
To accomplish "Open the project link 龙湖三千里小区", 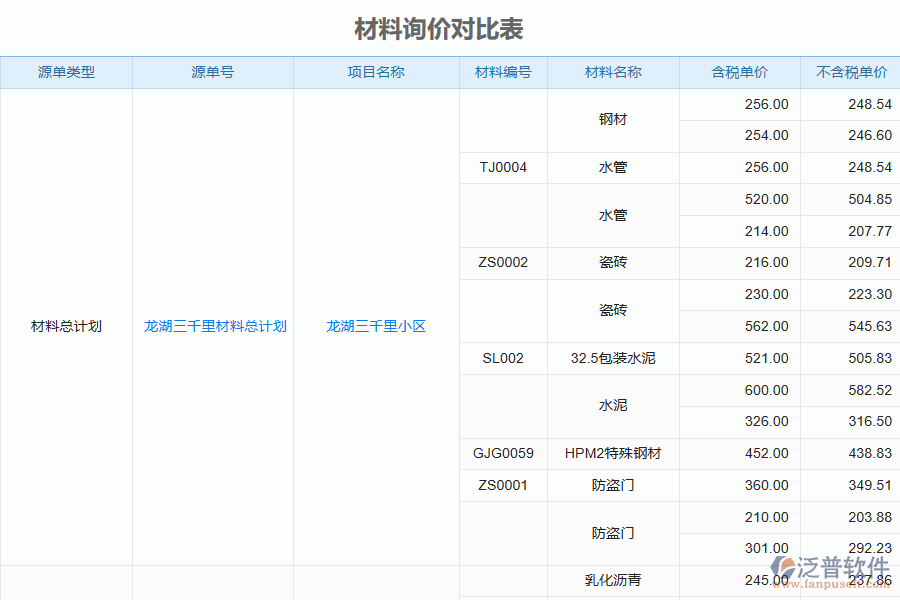I will (374, 326).
